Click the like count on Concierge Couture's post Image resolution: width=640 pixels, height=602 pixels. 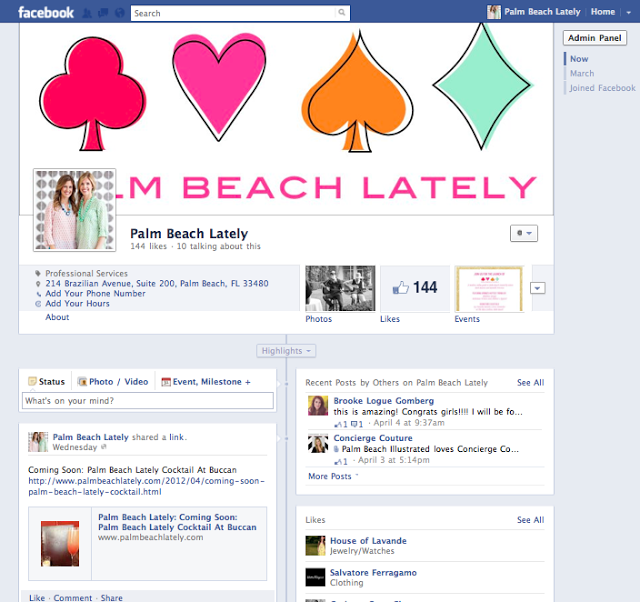click(341, 462)
